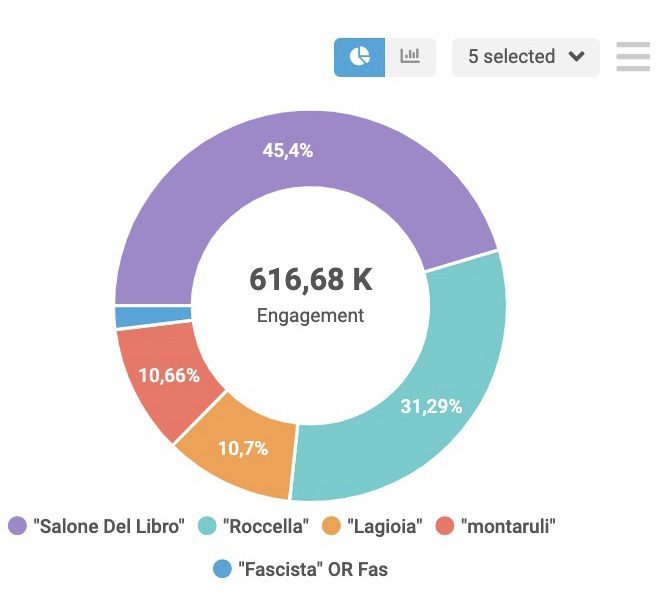Viewport: 670px width, 596px height.
Task: Click the red montaruli legend dot
Action: pyautogui.click(x=445, y=527)
